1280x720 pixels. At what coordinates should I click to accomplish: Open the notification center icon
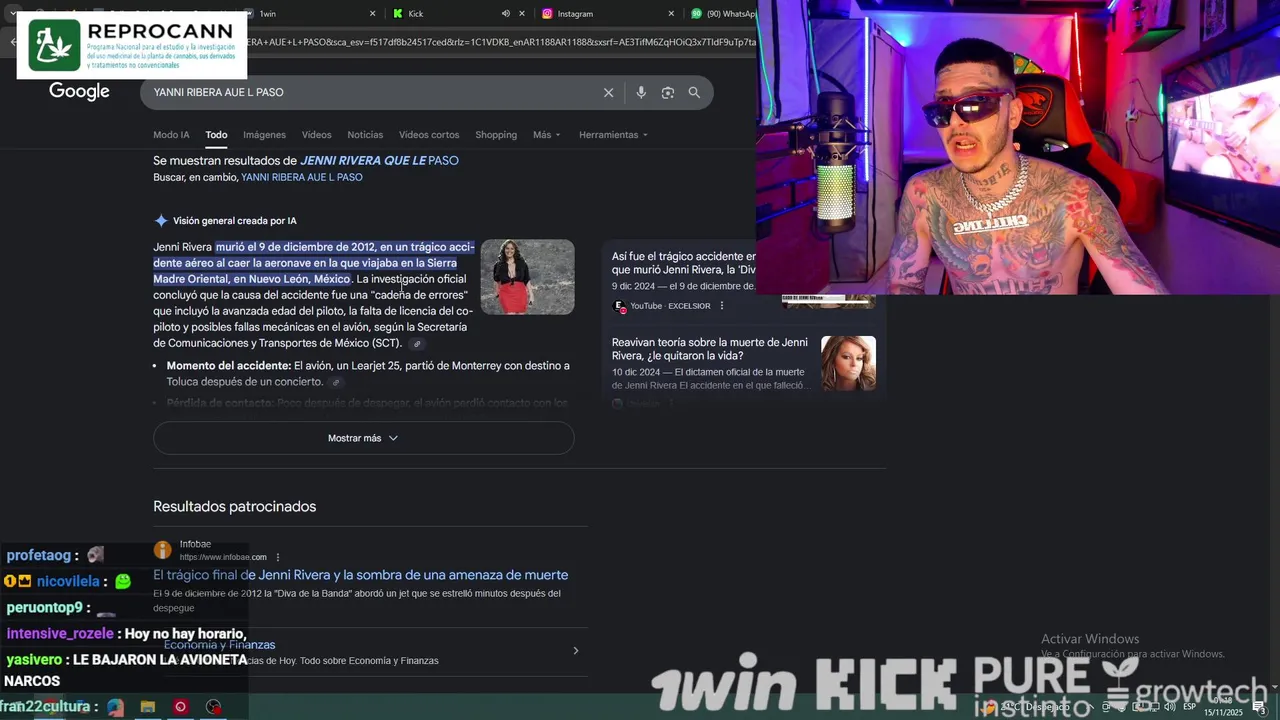[x=1259, y=707]
